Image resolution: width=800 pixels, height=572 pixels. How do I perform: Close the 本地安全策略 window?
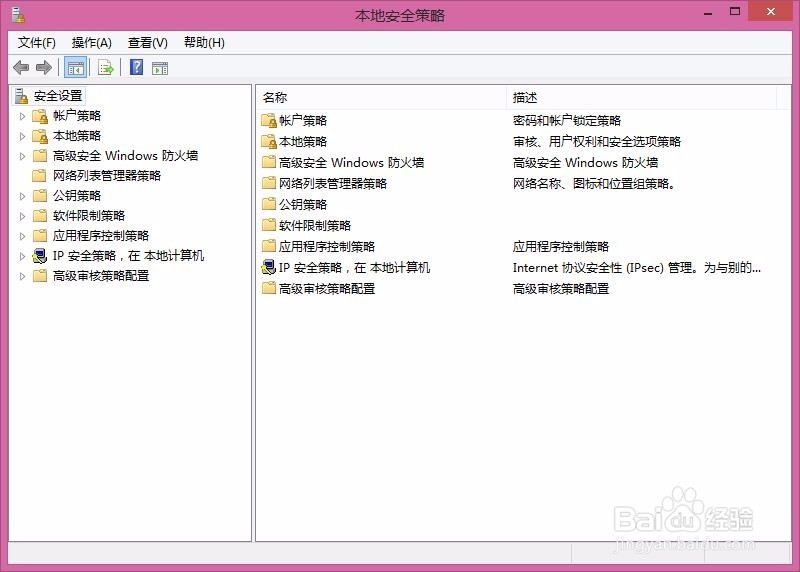770,11
